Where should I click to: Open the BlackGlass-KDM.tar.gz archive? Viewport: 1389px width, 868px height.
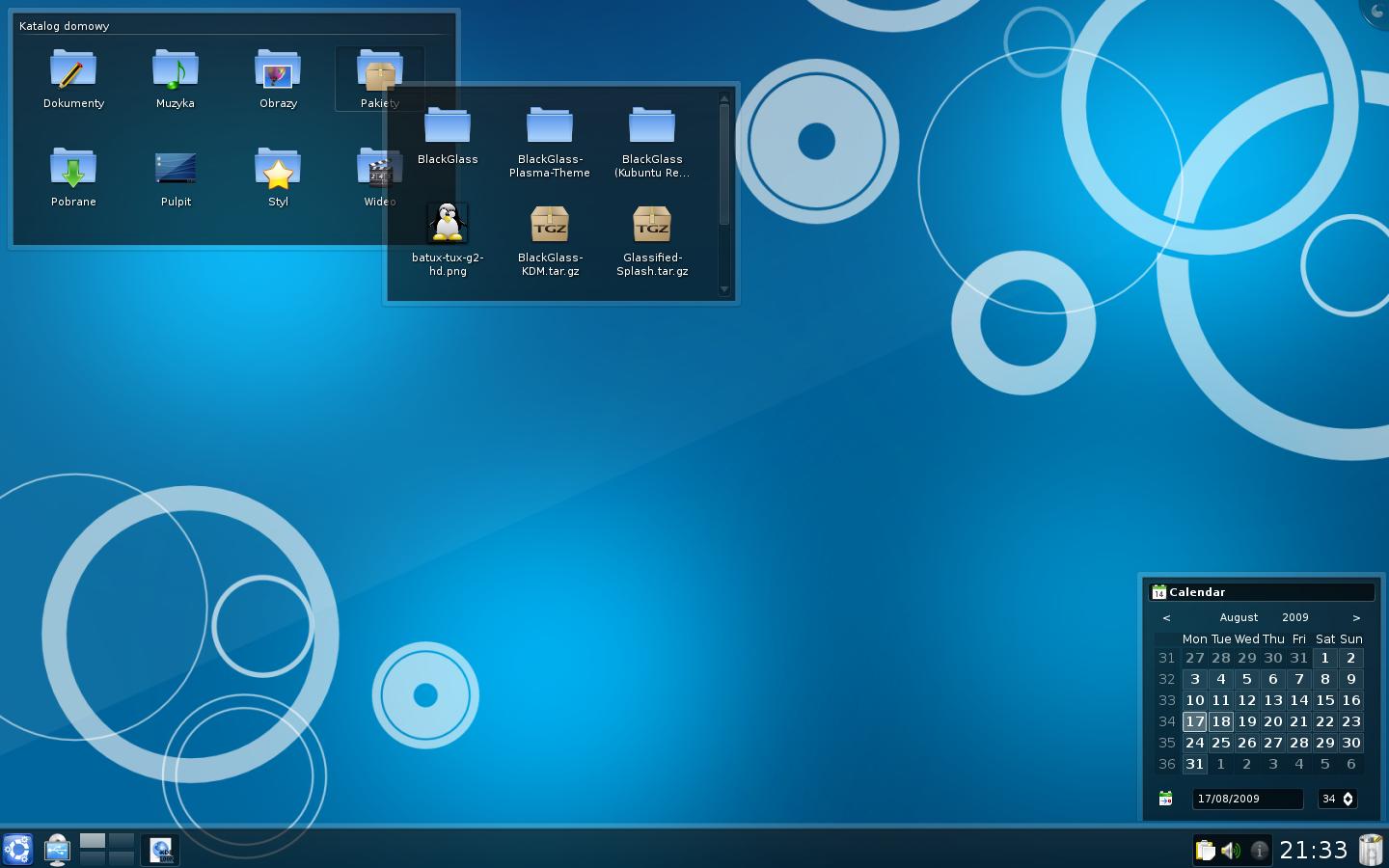[550, 240]
